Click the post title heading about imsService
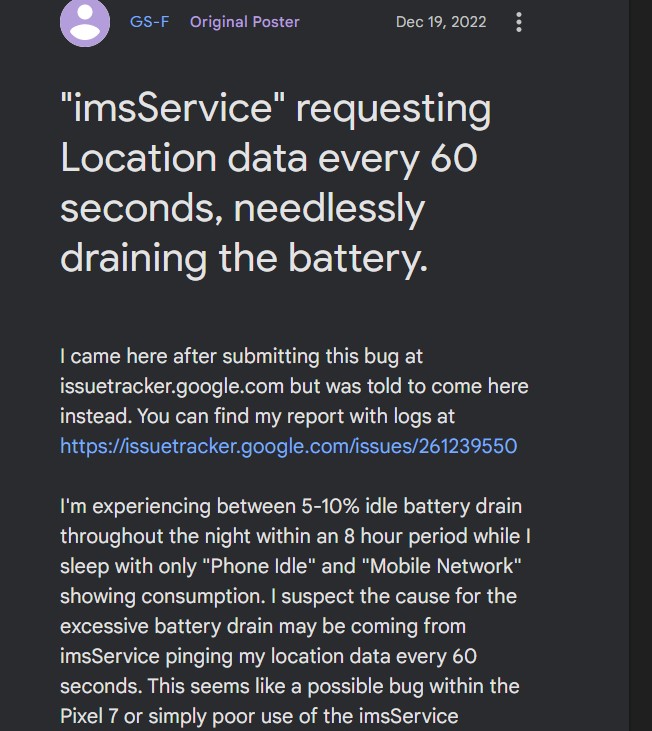Screen dimensions: 652x731 [275, 183]
